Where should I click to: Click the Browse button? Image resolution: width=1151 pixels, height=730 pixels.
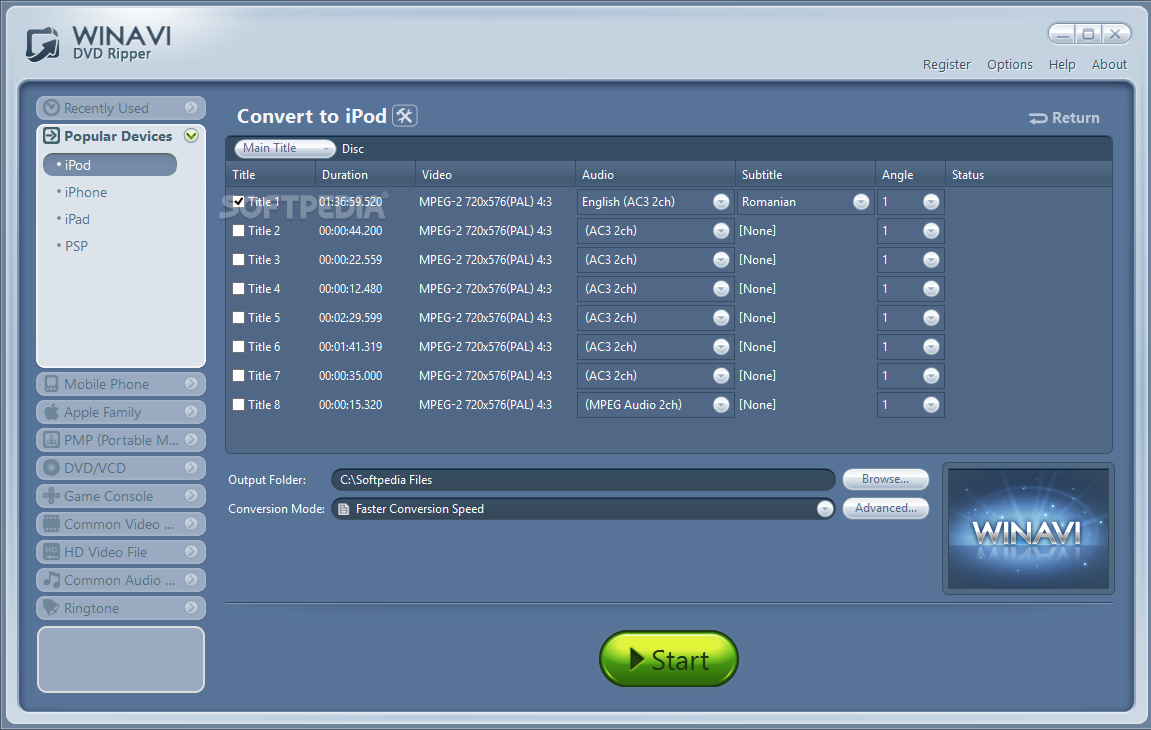(x=885, y=479)
